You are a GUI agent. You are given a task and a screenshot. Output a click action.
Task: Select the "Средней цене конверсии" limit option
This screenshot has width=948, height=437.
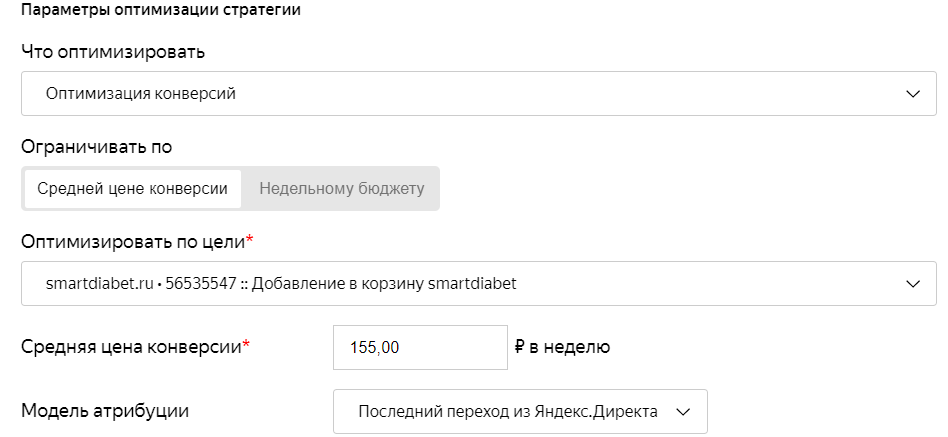[x=133, y=188]
